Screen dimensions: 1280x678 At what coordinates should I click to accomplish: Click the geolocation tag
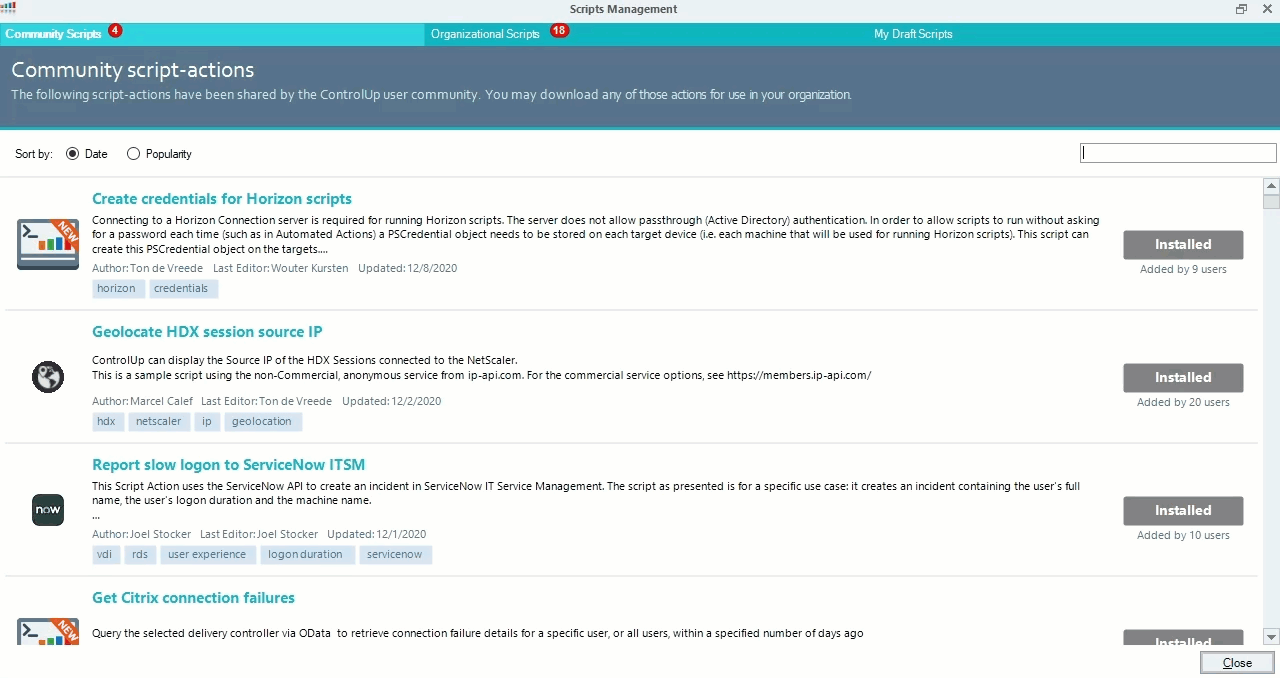pyautogui.click(x=262, y=421)
